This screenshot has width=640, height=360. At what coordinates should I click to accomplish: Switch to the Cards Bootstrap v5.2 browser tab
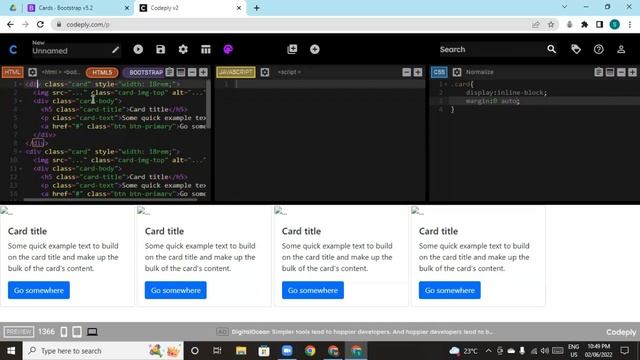point(78,8)
